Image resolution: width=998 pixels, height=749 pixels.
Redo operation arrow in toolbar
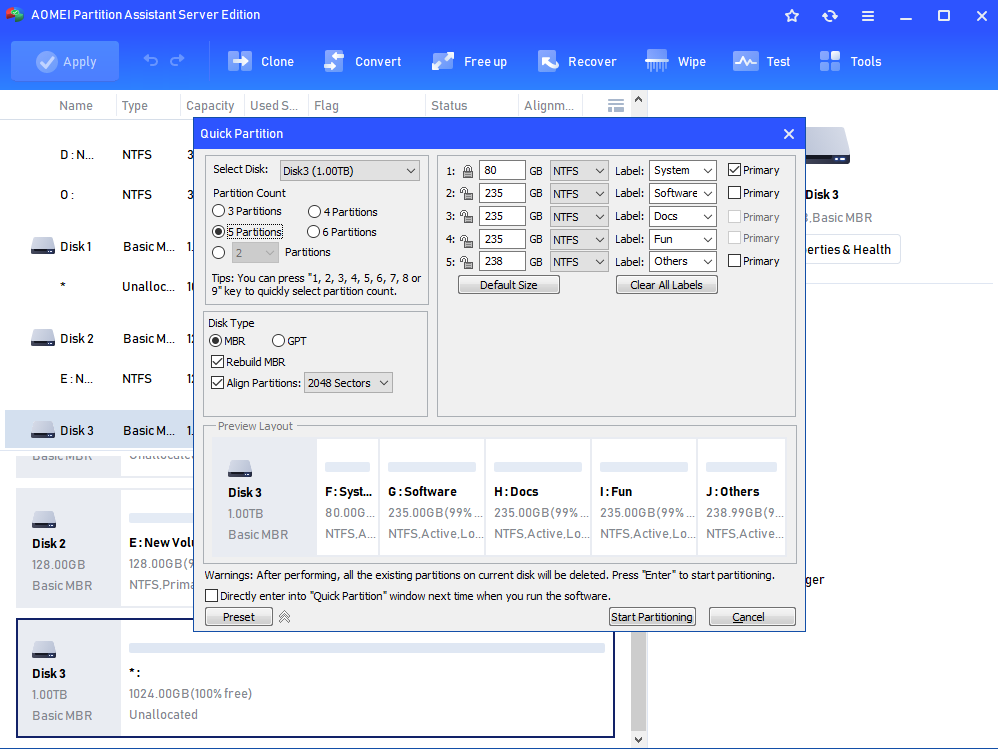tap(177, 60)
